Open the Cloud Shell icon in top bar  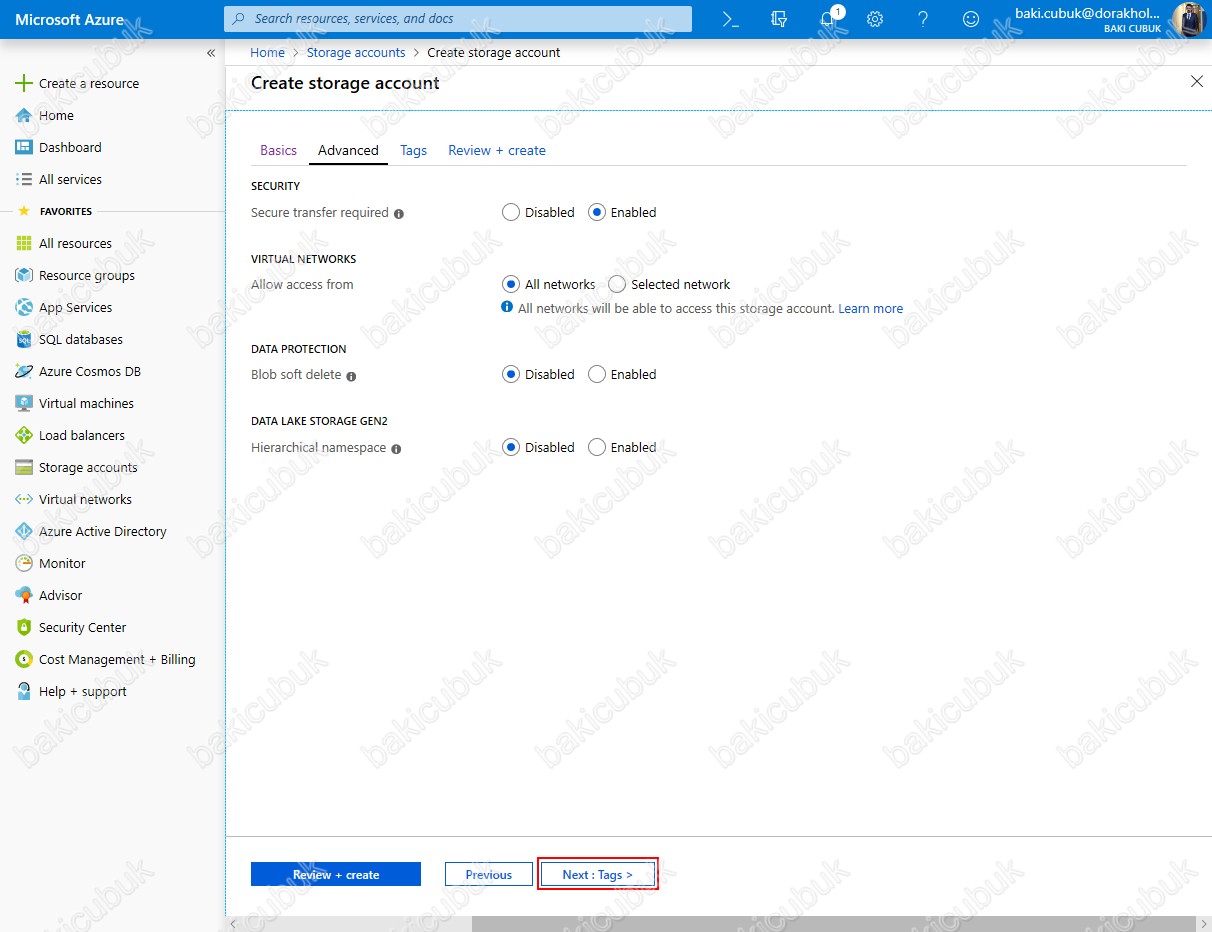pos(731,19)
